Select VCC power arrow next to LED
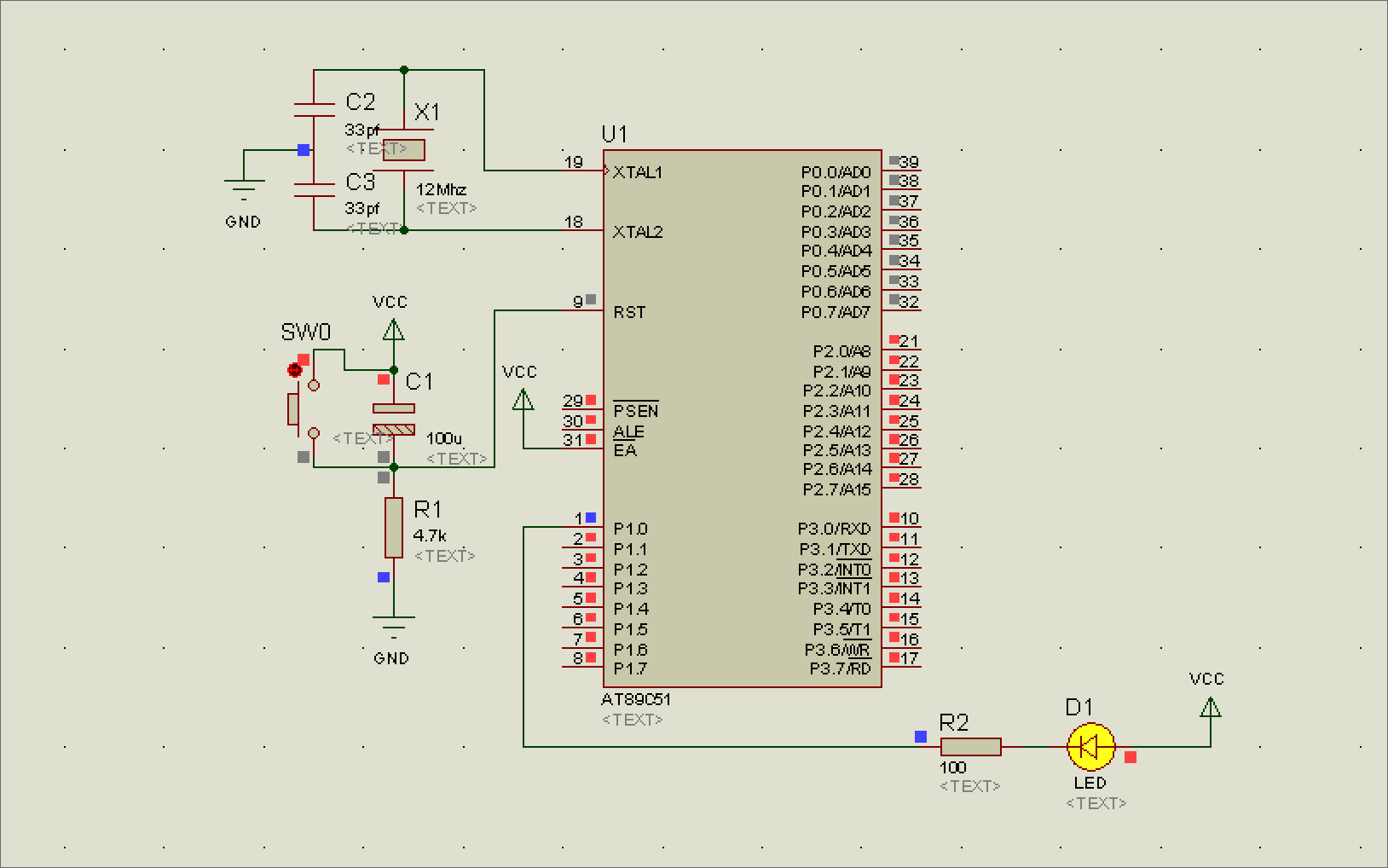The image size is (1388, 868). [1211, 707]
